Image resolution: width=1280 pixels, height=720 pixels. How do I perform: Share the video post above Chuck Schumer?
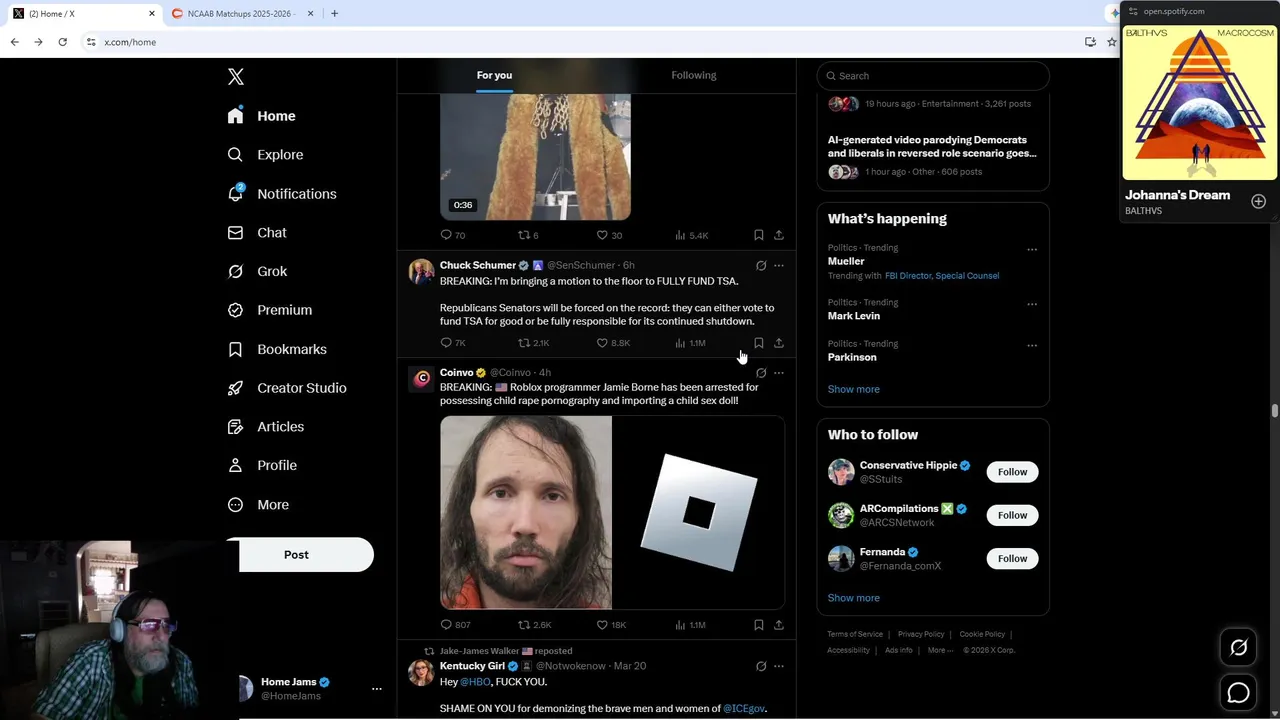click(779, 235)
